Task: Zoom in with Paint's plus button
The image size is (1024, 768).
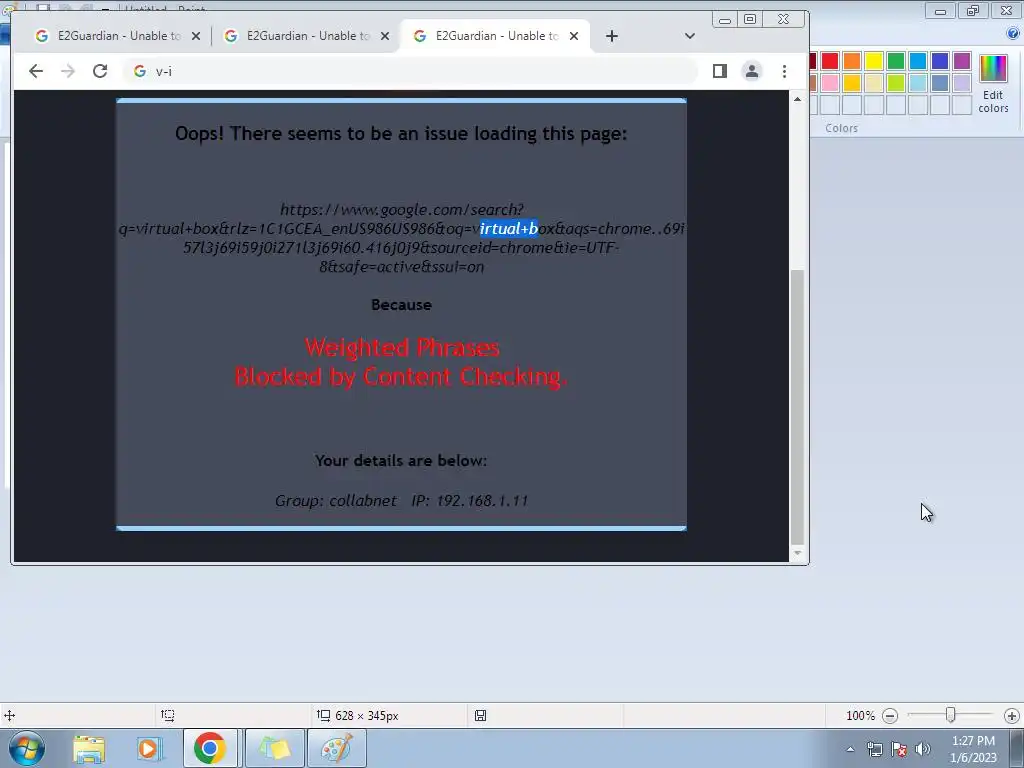Action: (x=1012, y=716)
